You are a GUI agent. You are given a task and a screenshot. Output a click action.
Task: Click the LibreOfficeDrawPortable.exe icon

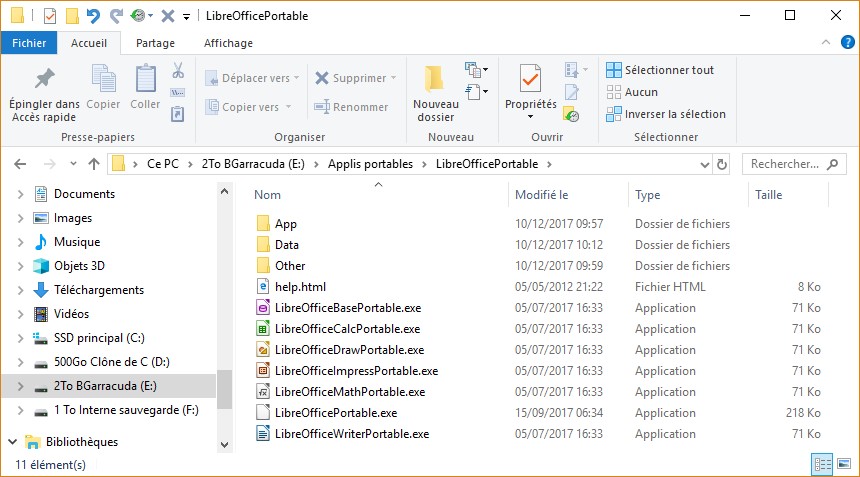point(263,350)
